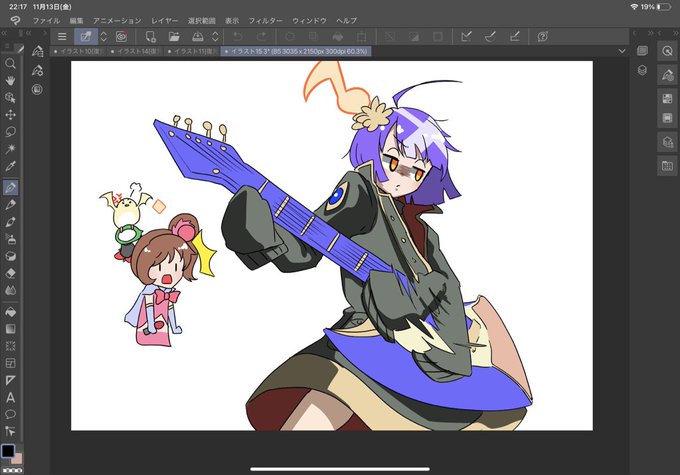Viewport: 680px width, 475px height.
Task: Select the Eraser tool
Action: (10, 273)
